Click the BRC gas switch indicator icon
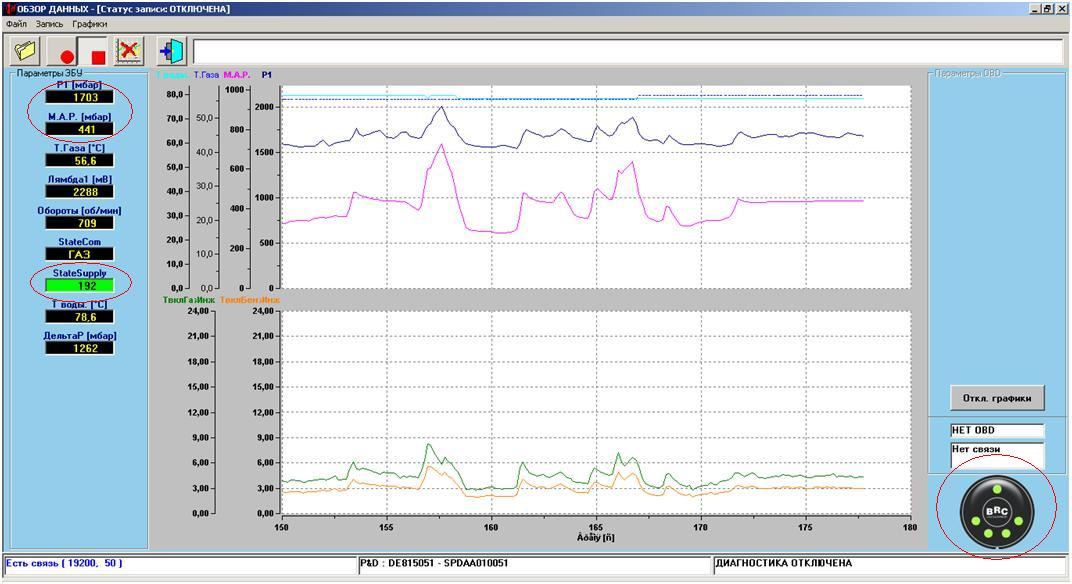 pos(996,512)
